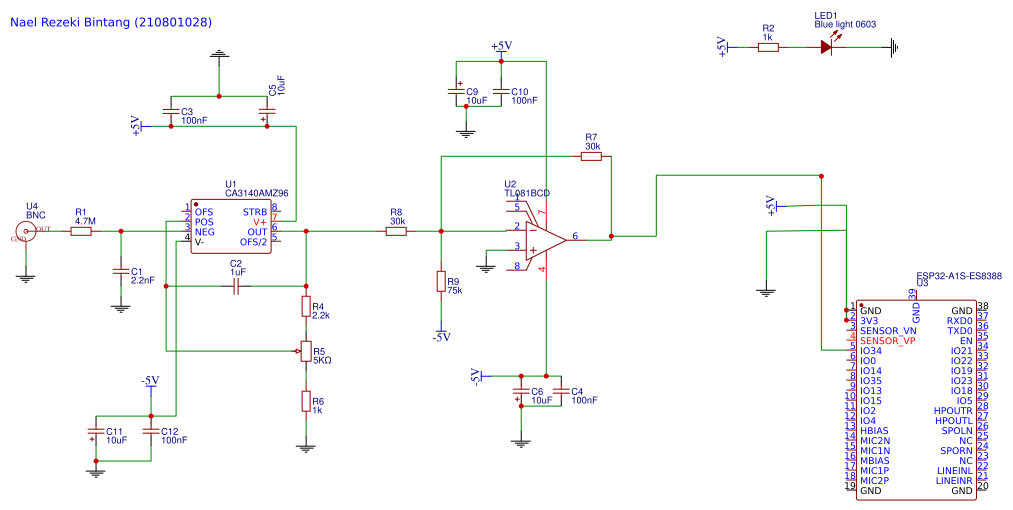This screenshot has height=510, width=1013.
Task: Select resistor R7 30k in feedback path
Action: 591,156
